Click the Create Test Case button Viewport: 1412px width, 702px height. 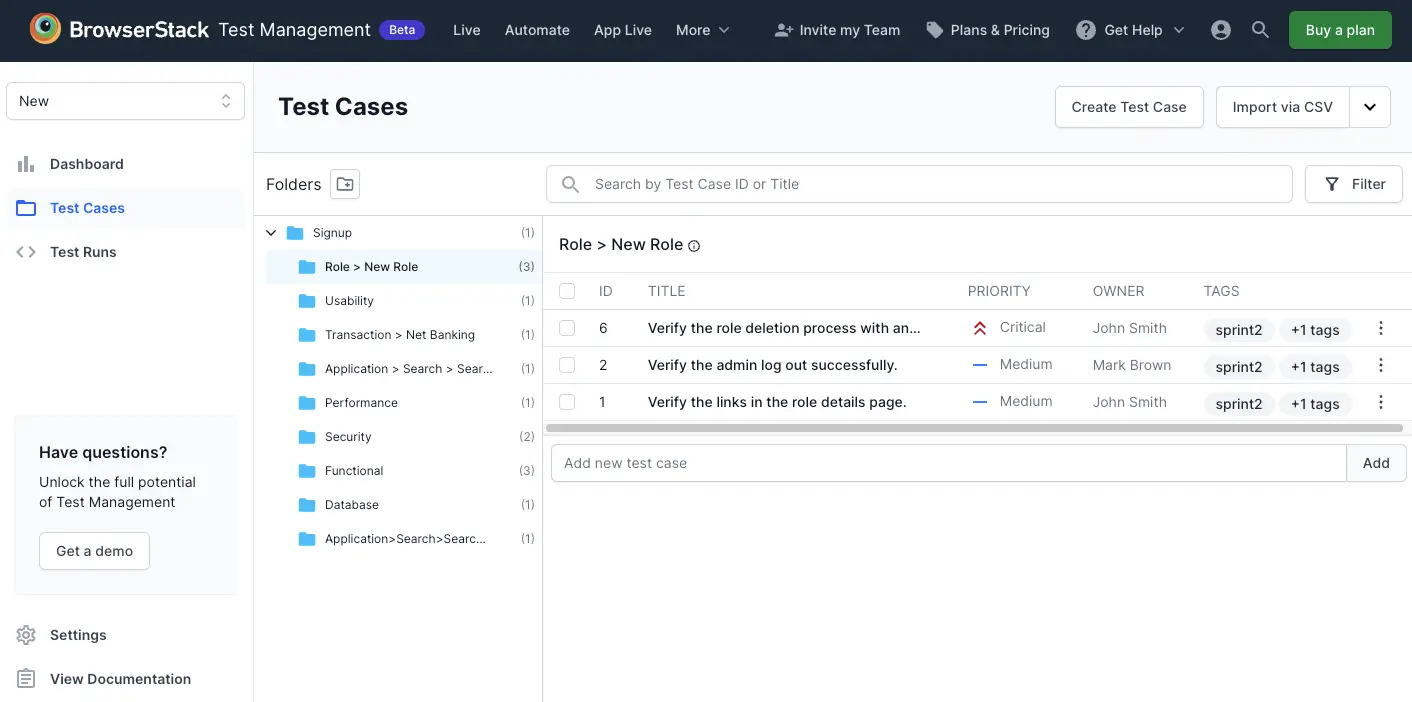1128,107
